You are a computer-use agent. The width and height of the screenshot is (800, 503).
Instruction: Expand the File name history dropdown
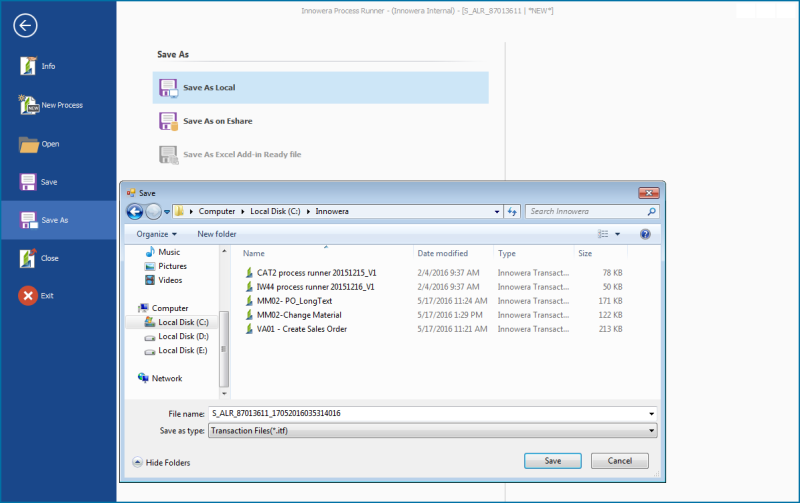point(652,413)
